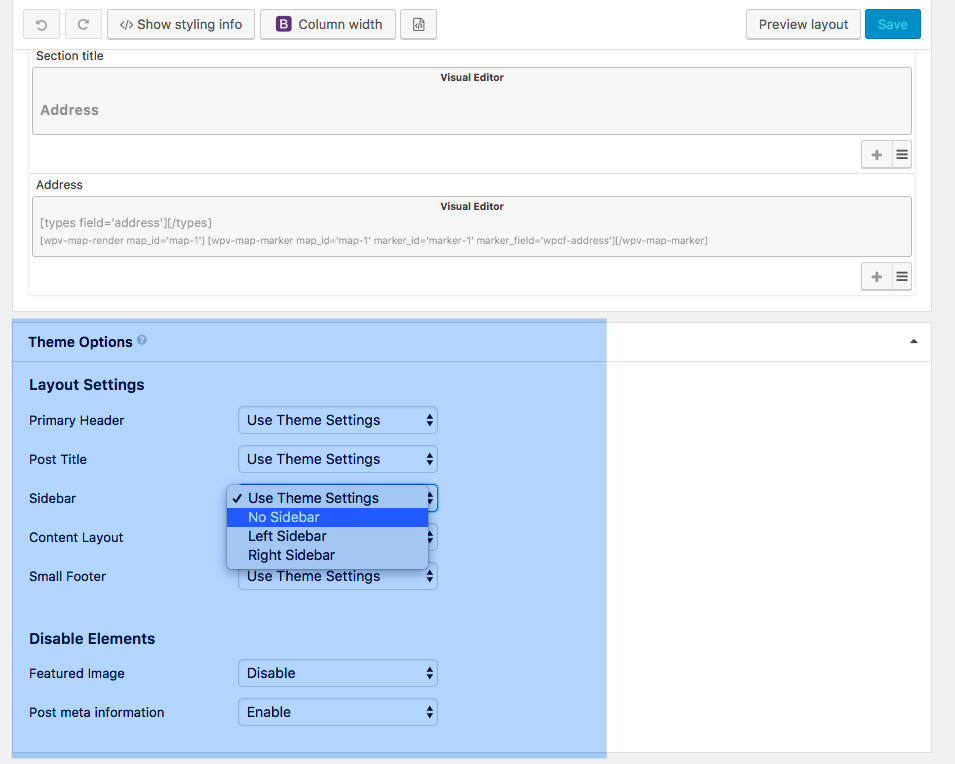
Task: Click the Sidebar label text
Action: point(52,498)
